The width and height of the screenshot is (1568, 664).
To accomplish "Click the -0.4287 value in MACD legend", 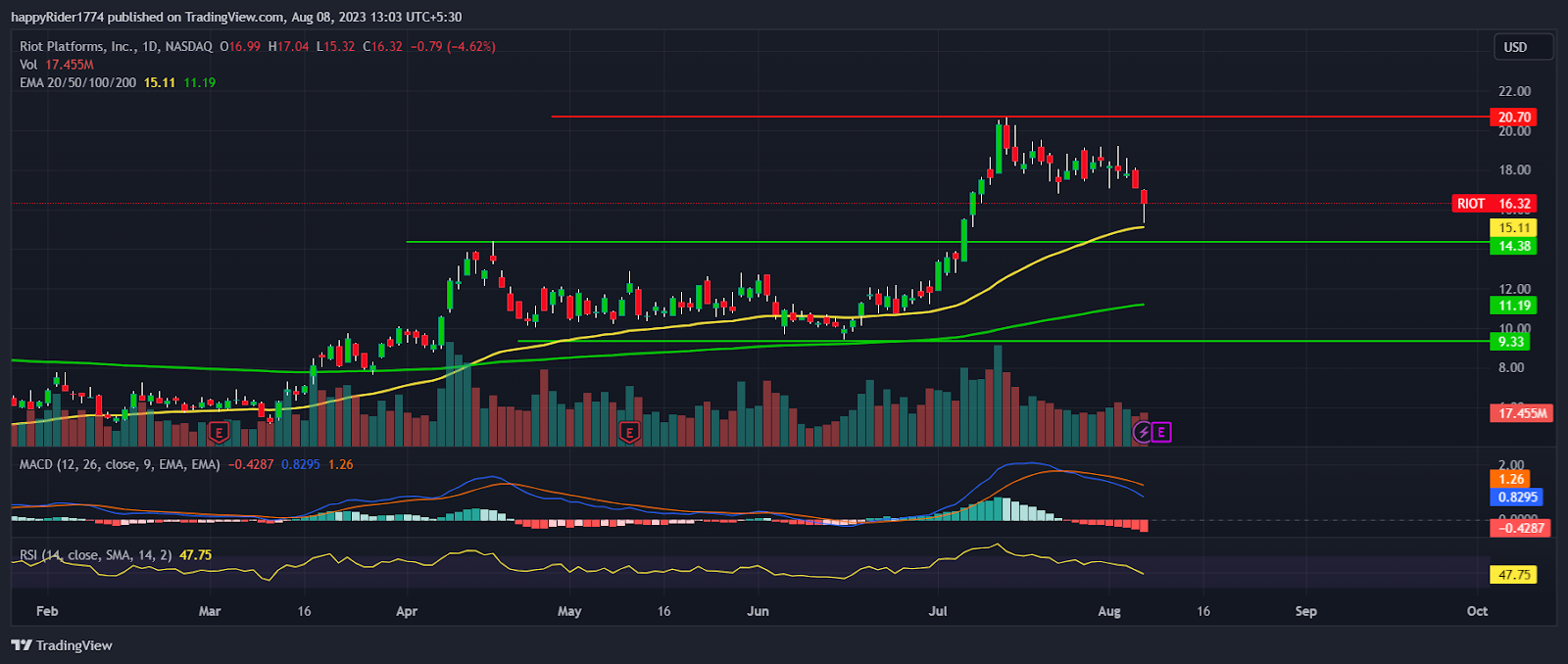I will [x=251, y=464].
